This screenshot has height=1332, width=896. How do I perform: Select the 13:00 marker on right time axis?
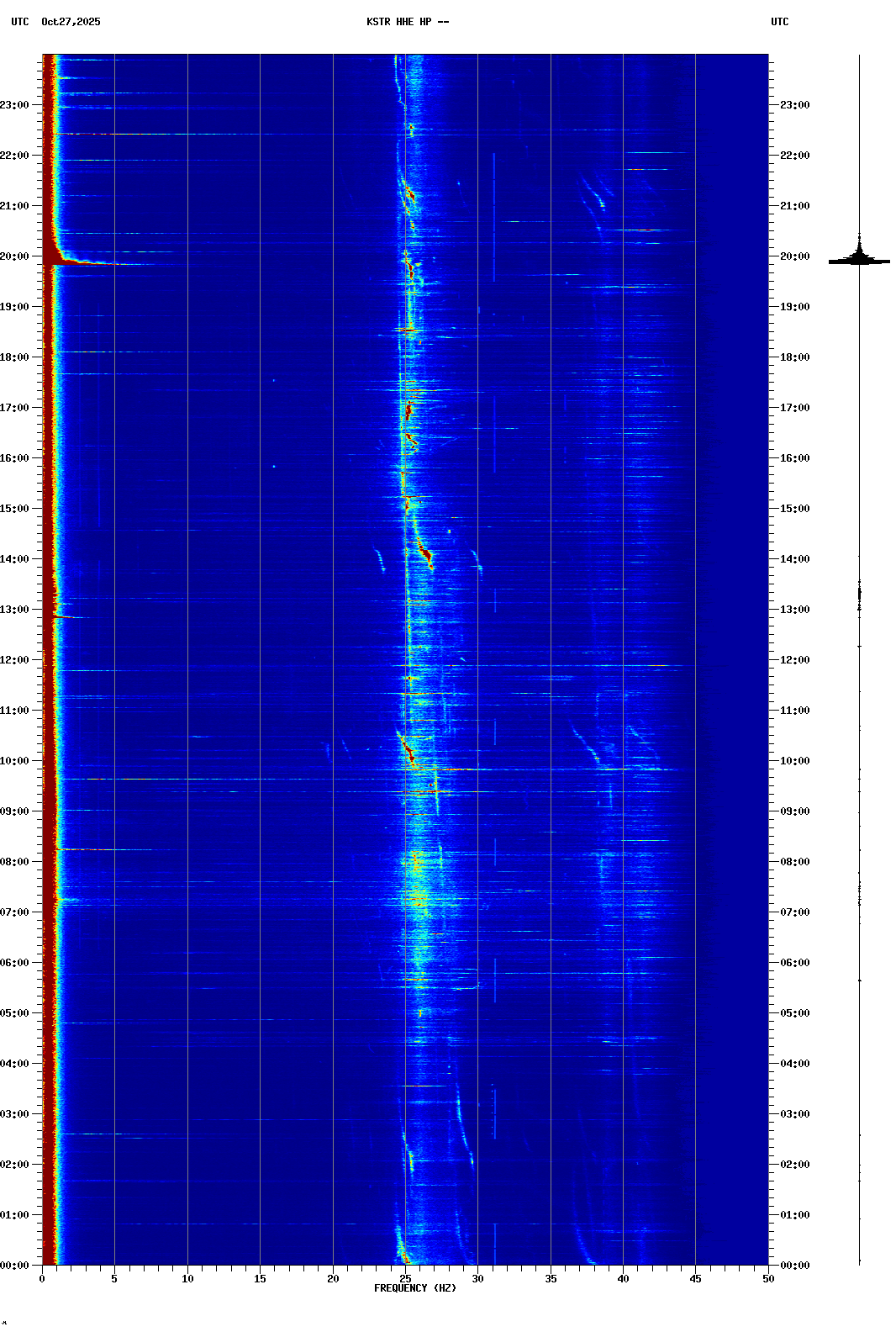click(794, 610)
